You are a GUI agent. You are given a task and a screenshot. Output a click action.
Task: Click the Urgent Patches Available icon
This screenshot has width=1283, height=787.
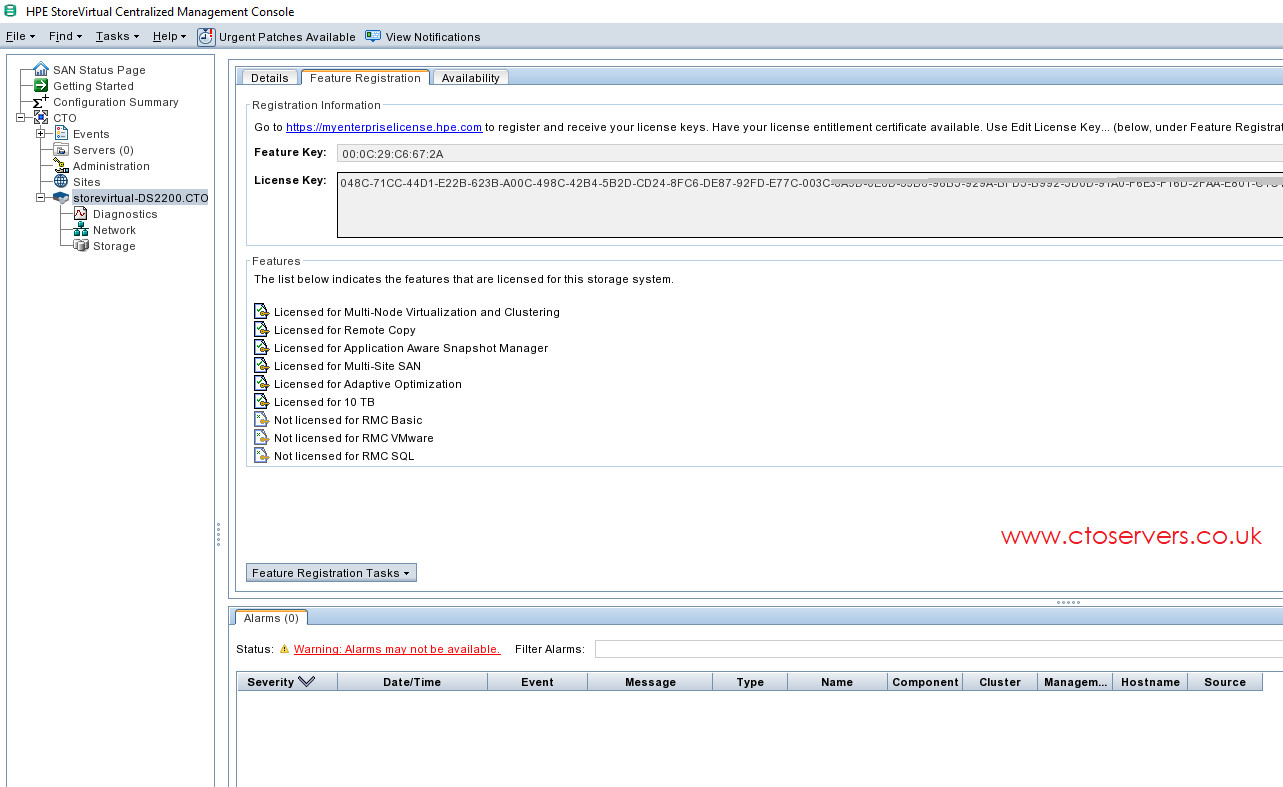click(x=206, y=37)
